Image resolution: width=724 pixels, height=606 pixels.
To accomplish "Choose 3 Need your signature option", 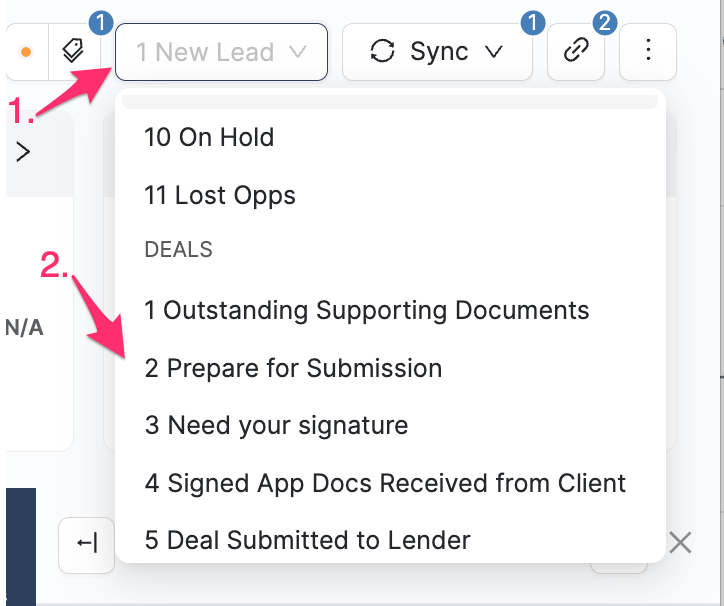I will click(276, 425).
